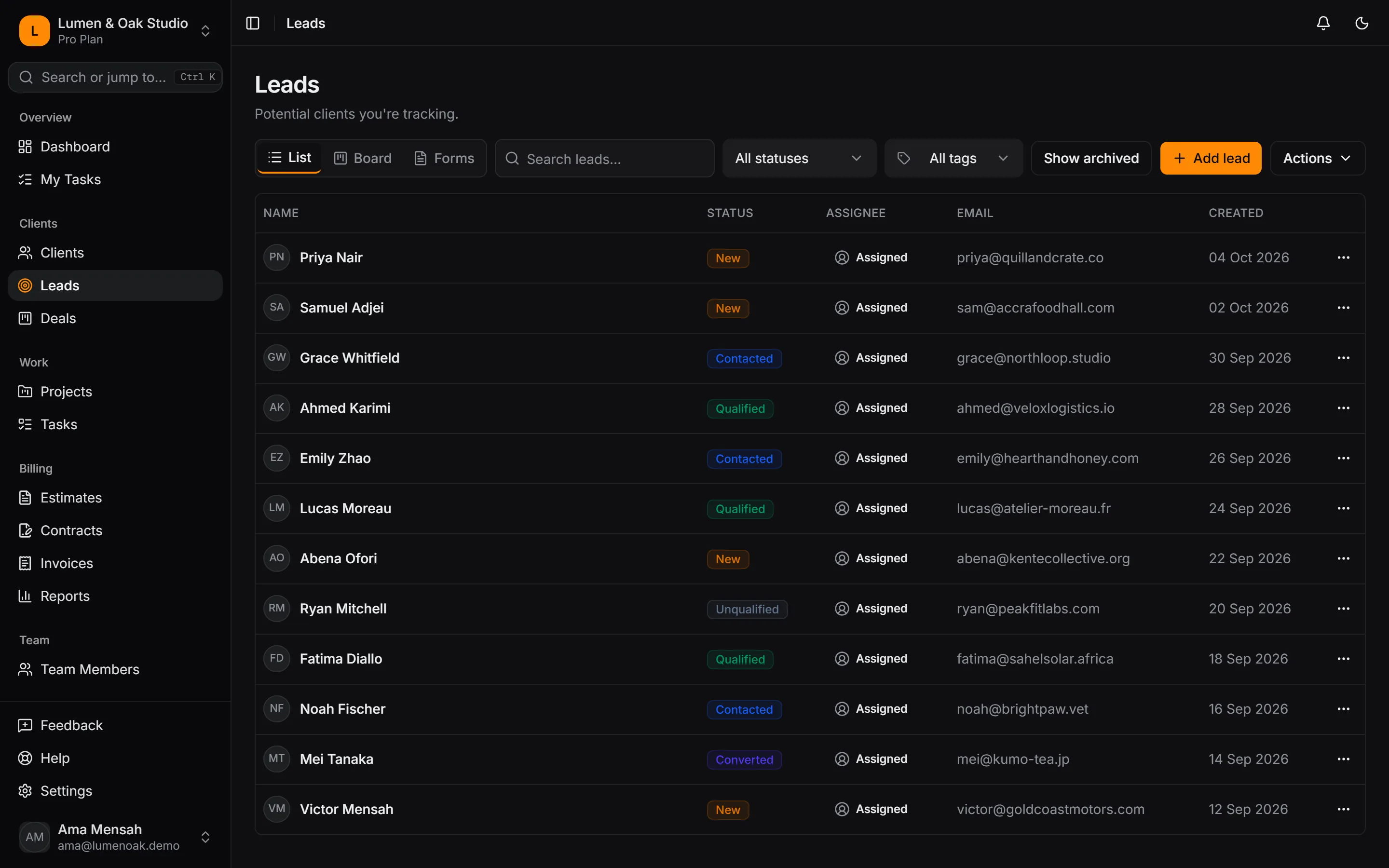Open Feedback in the sidebar

coord(115,726)
